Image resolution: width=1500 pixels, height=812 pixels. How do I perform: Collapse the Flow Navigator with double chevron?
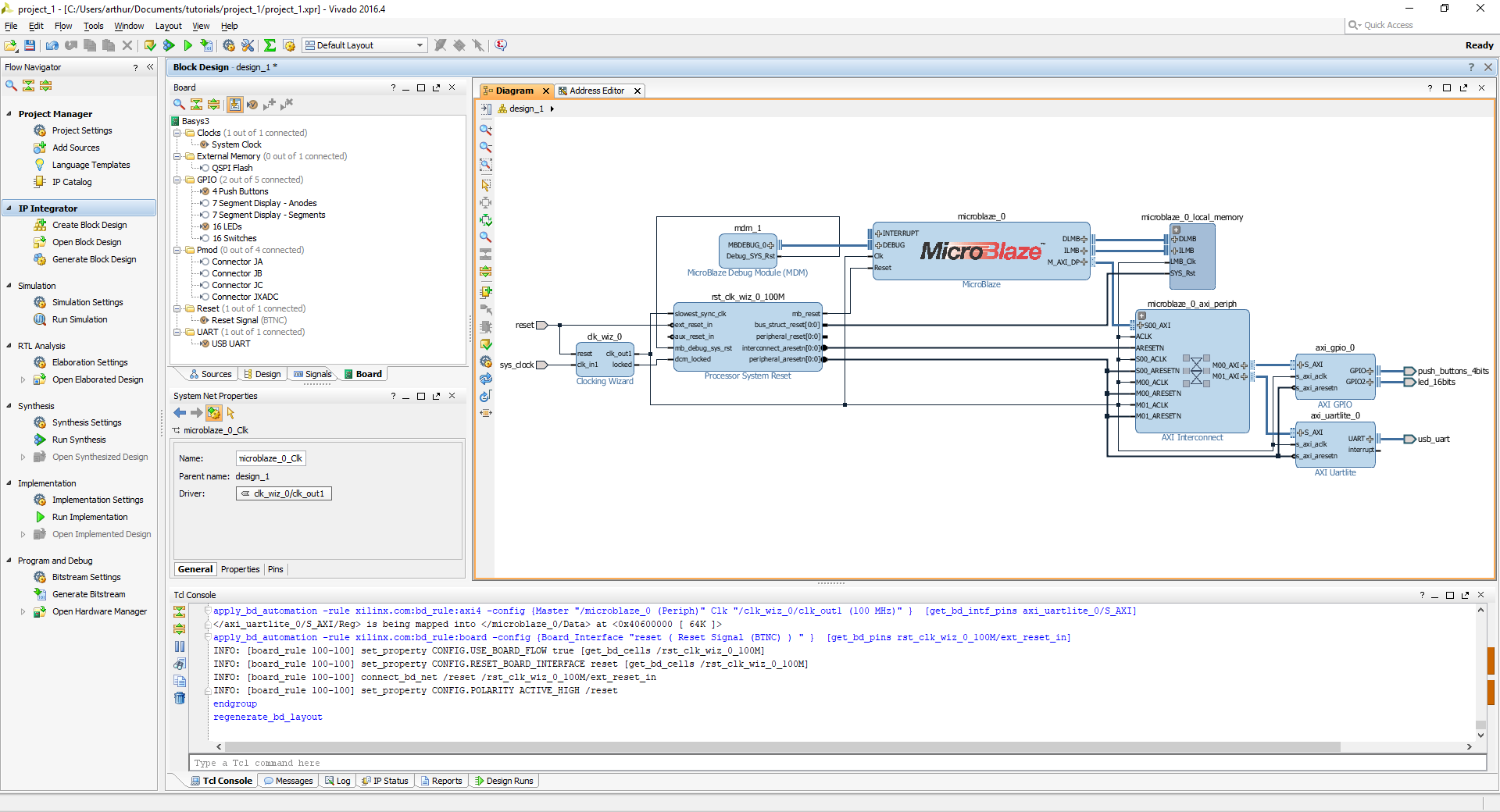point(150,67)
